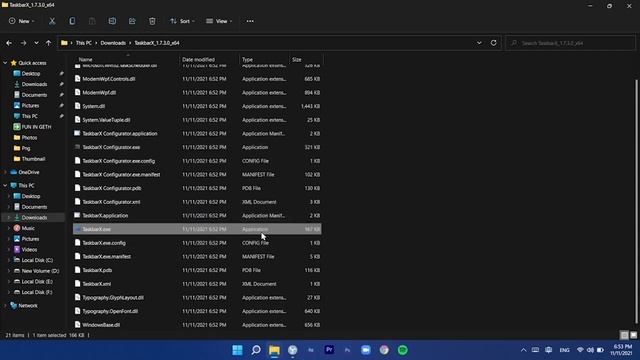Open the See more ellipsis menu
This screenshot has width=640, height=360.
(250, 21)
